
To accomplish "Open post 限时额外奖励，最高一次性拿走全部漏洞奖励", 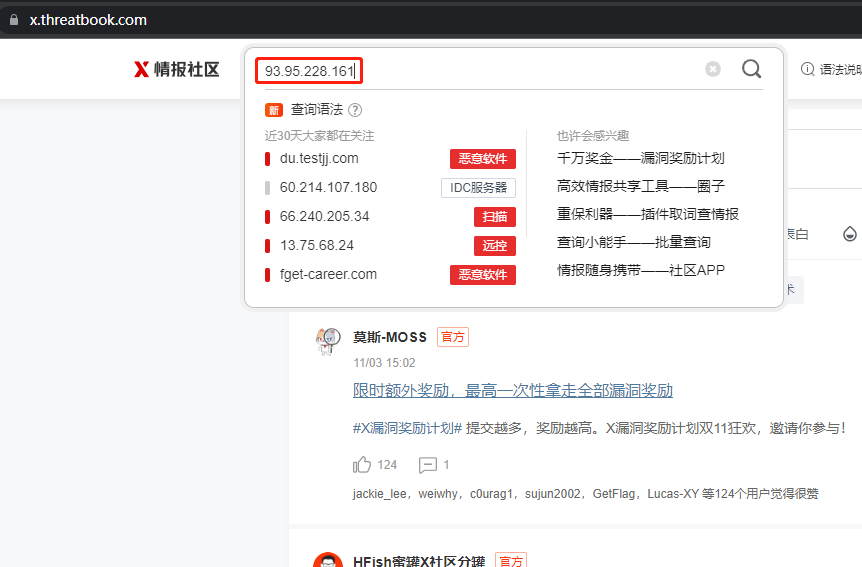I will 513,390.
